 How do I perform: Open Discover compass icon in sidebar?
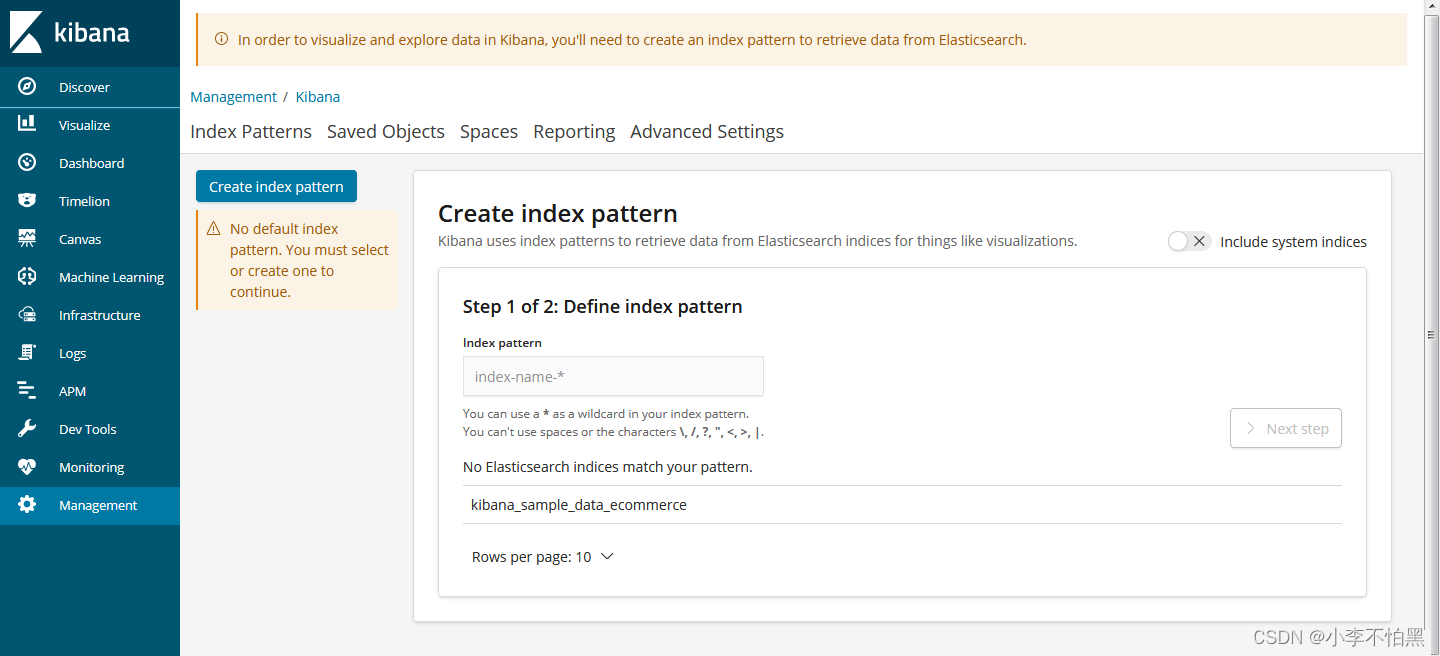coord(27,87)
